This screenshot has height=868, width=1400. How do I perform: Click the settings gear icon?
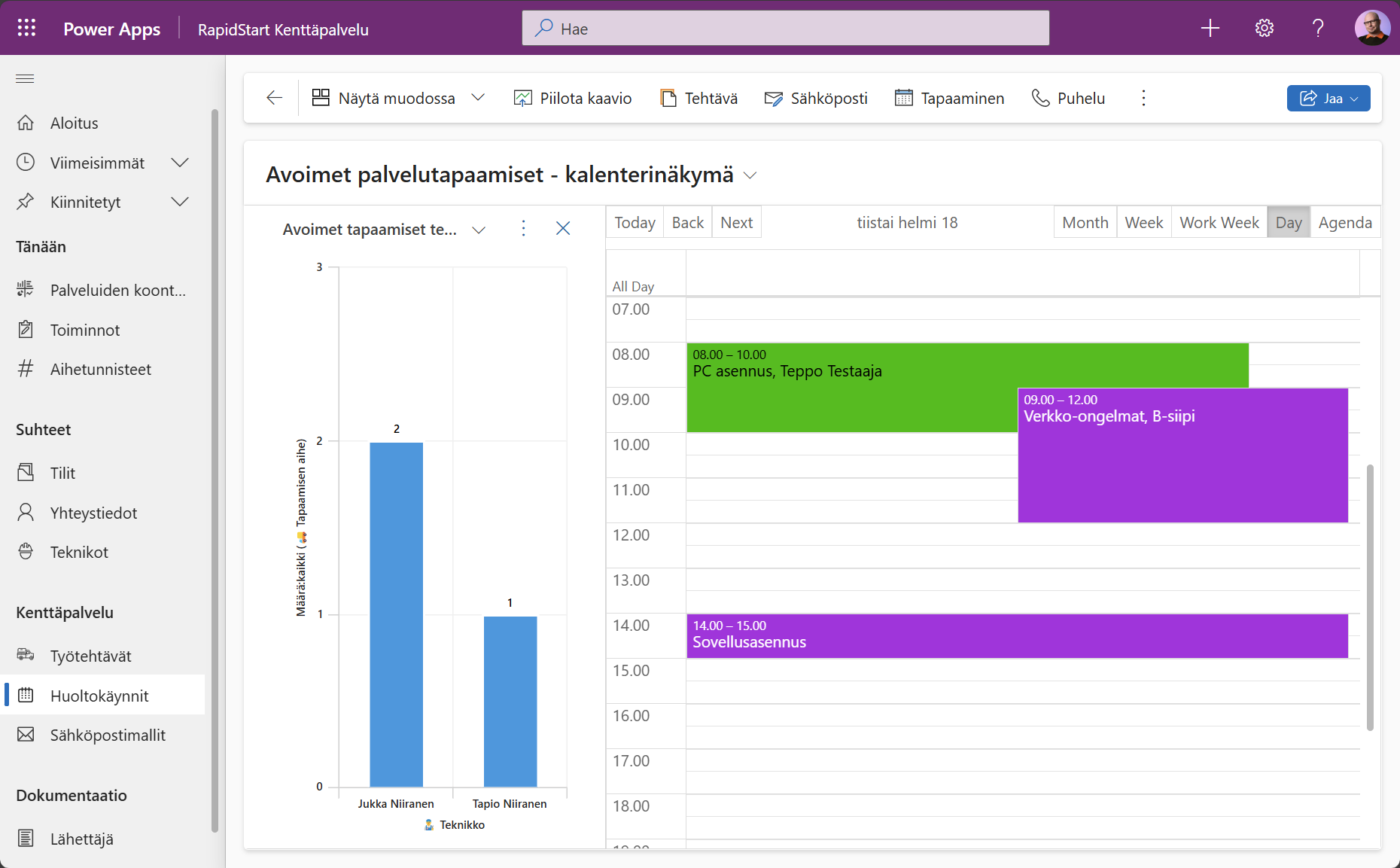click(1264, 29)
